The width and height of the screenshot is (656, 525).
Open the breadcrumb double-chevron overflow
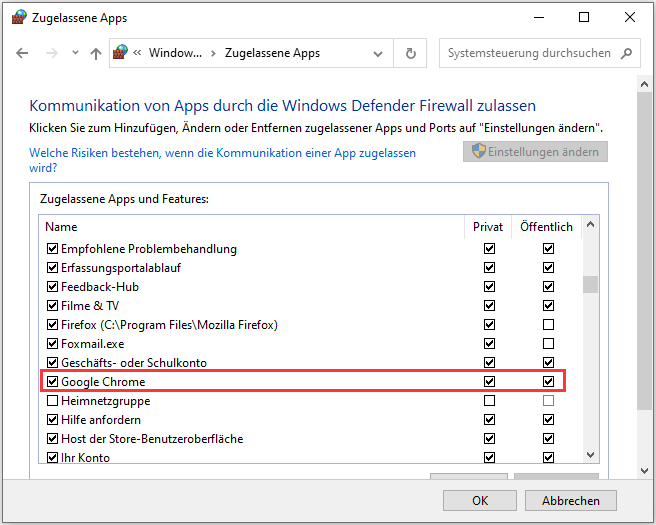point(137,53)
